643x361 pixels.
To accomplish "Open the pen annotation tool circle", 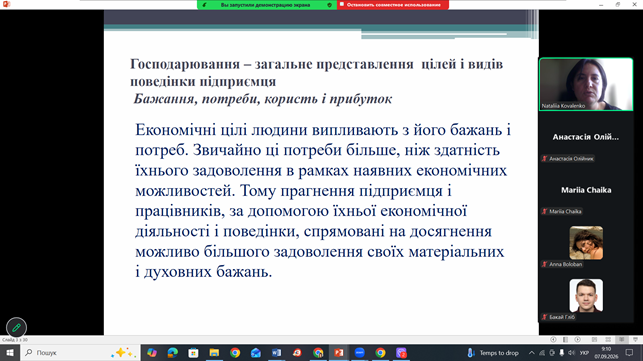I will point(16,327).
